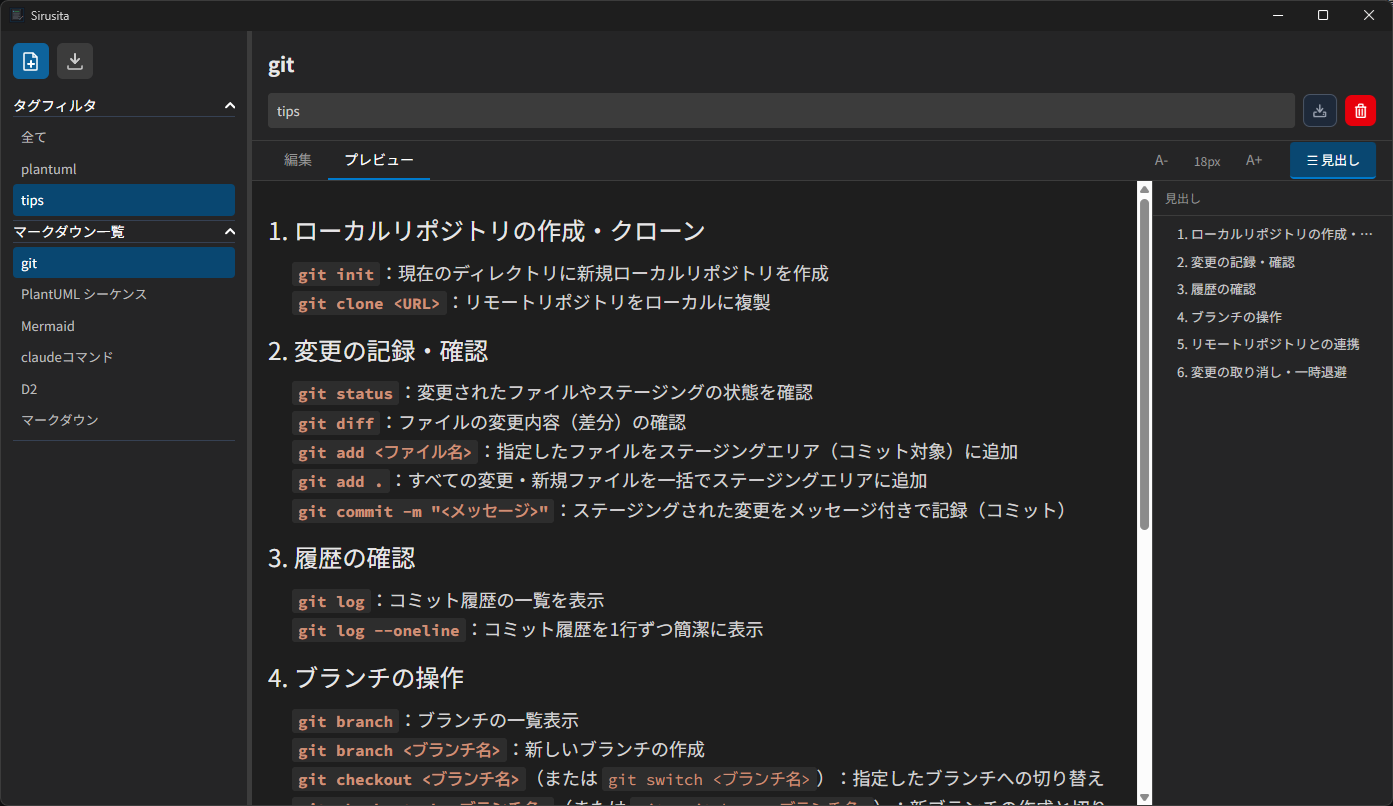1393x806 pixels.
Task: Click the preview heading 4. ブランチの操作
Action: [366, 678]
